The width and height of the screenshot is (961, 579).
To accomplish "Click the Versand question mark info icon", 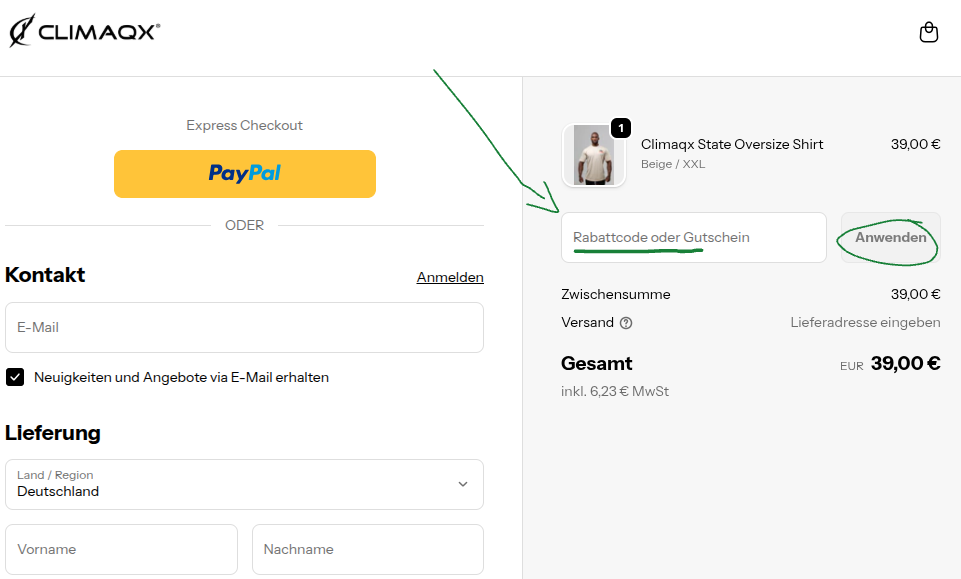I will click(626, 323).
